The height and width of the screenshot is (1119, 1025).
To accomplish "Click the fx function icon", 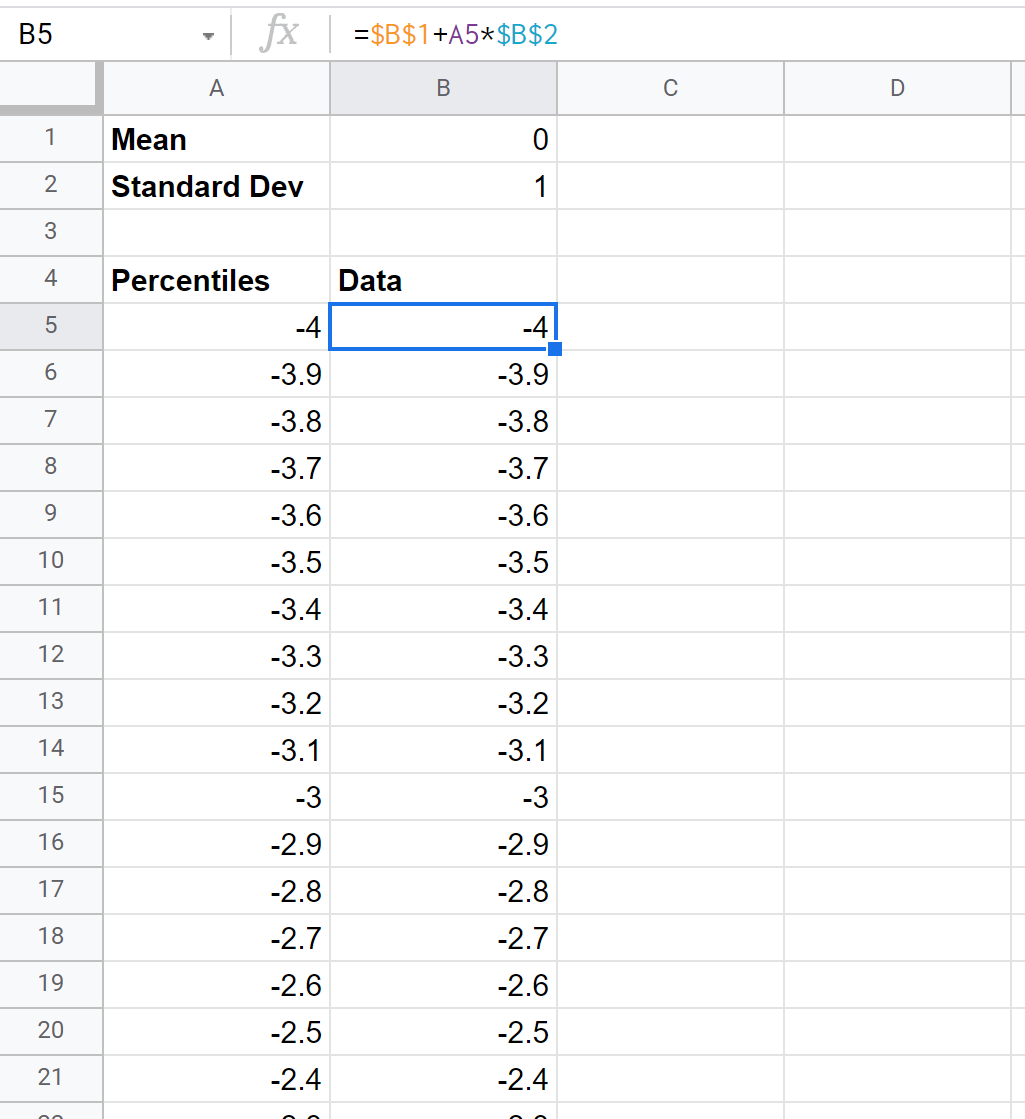I will (278, 35).
